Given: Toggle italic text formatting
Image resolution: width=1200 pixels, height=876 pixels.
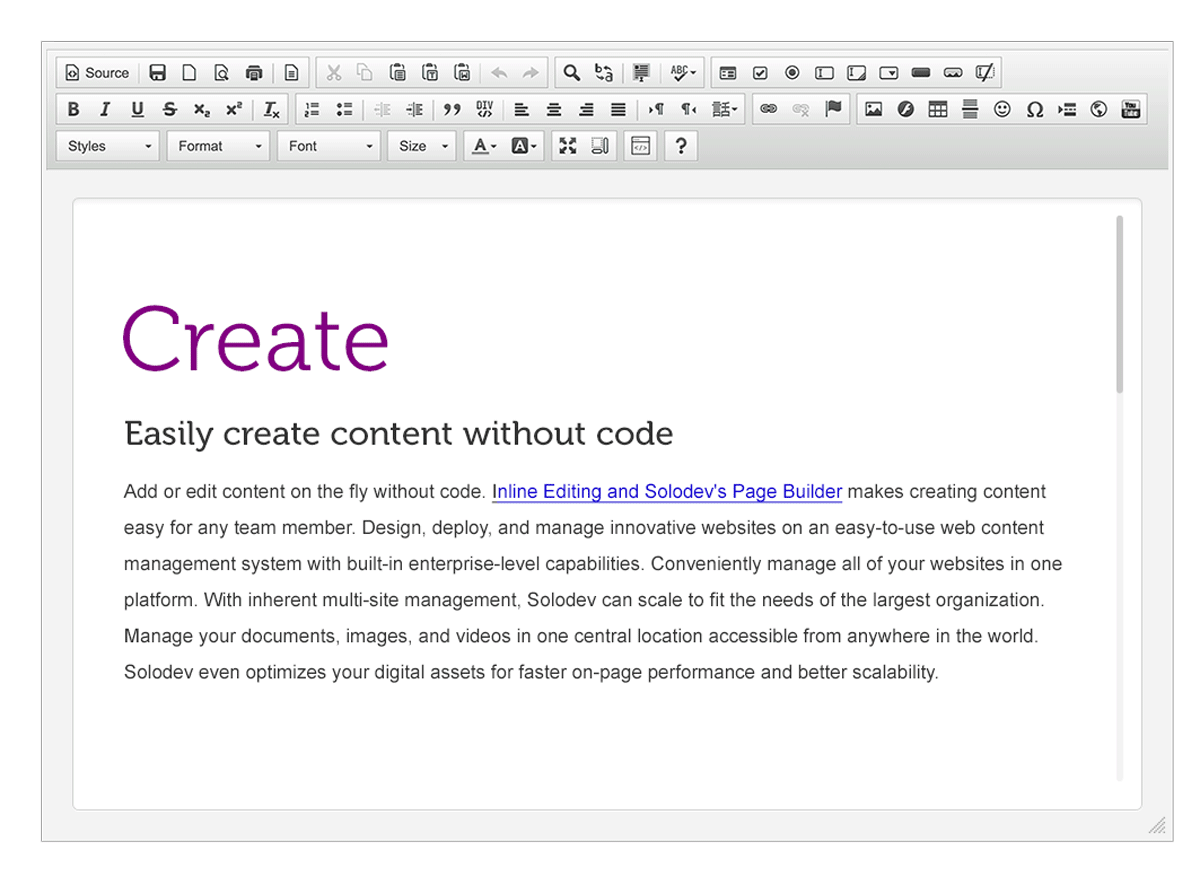Looking at the screenshot, I should [105, 110].
